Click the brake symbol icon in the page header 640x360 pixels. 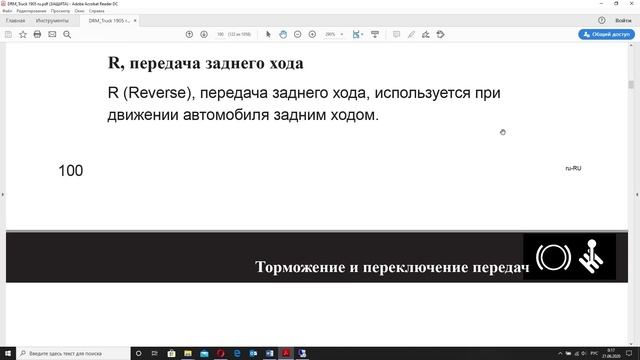coord(553,257)
